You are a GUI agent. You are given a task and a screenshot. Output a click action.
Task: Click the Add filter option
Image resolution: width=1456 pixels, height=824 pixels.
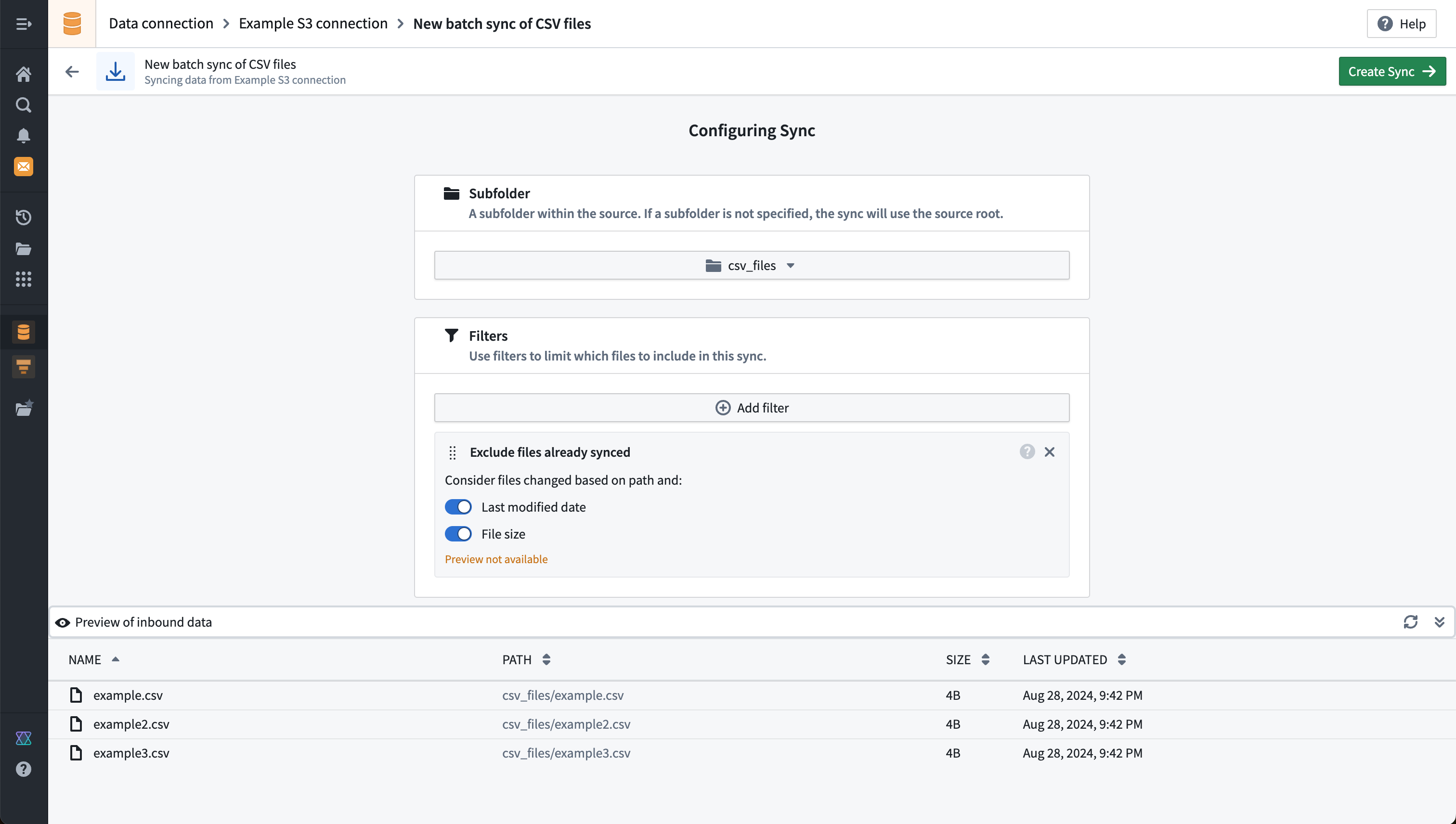pos(751,407)
